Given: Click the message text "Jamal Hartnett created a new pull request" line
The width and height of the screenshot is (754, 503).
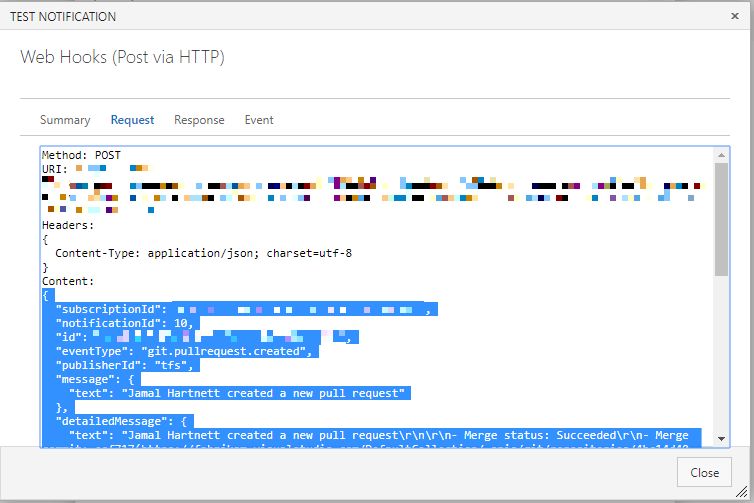Looking at the screenshot, I should pos(239,393).
